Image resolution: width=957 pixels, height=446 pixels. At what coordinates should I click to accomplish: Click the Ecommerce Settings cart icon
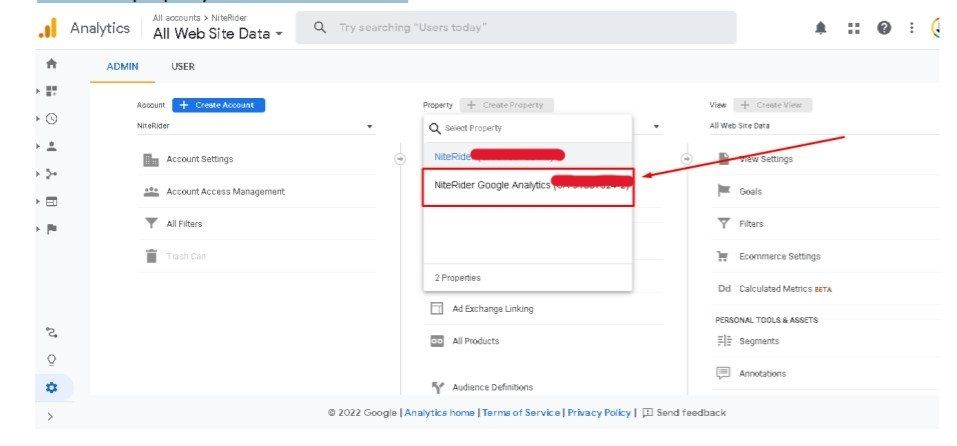pos(723,256)
